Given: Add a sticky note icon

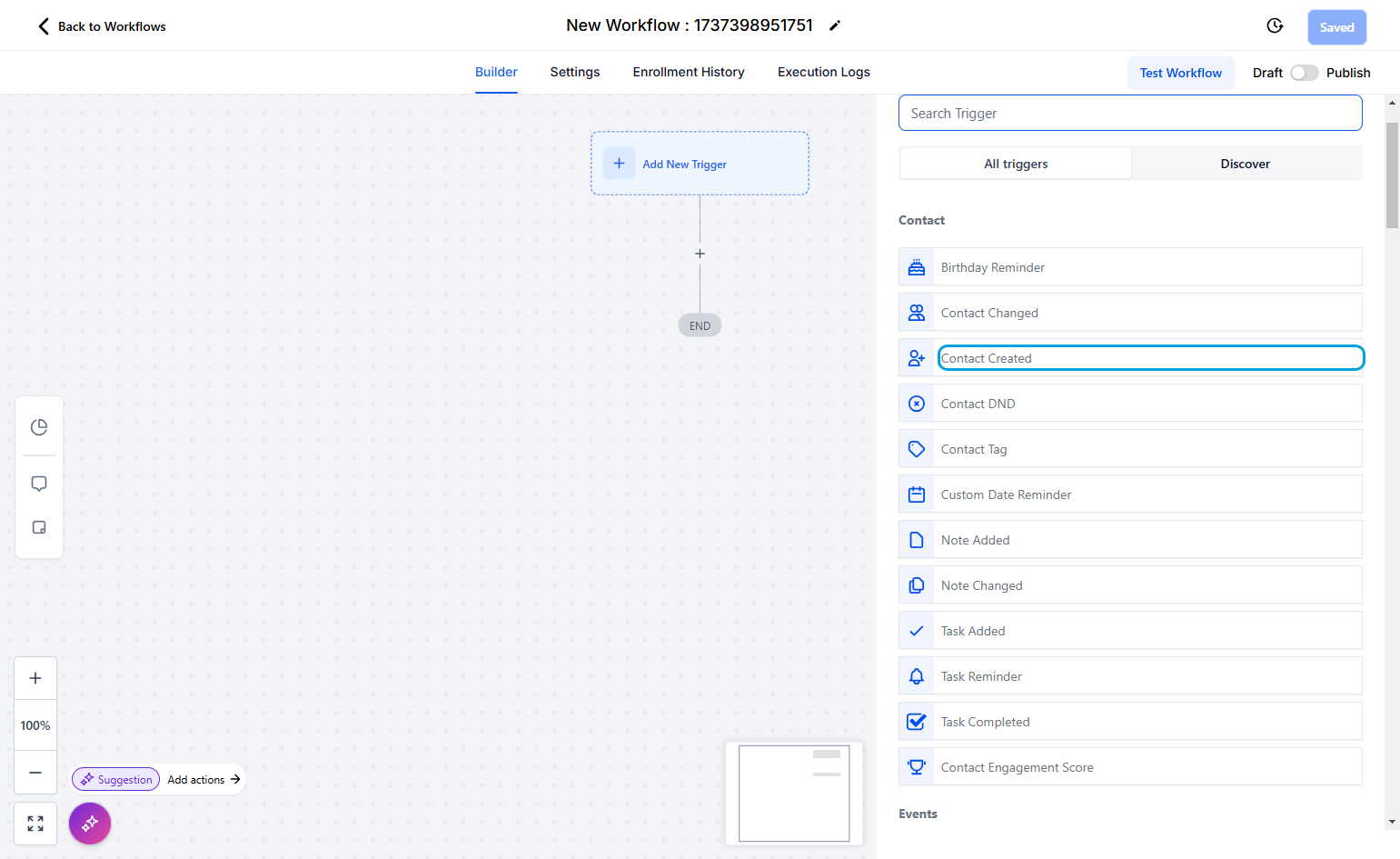Looking at the screenshot, I should pos(39,527).
